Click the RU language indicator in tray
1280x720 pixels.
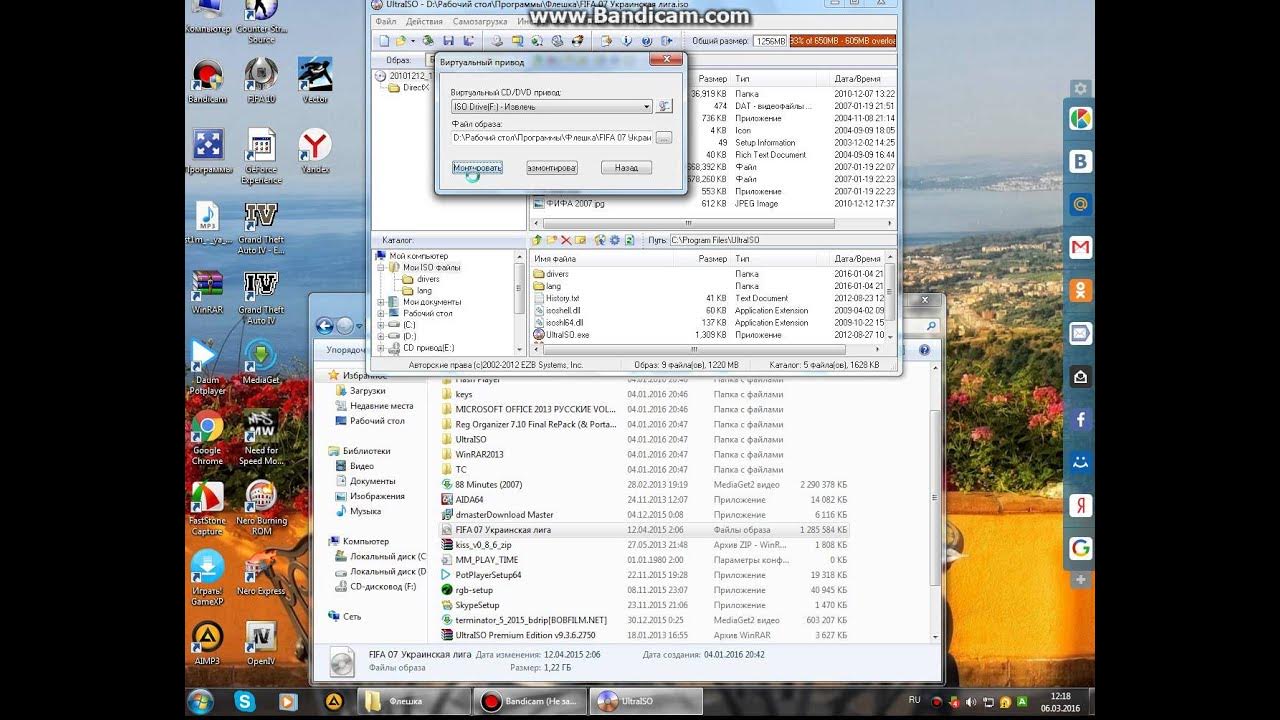(x=914, y=699)
